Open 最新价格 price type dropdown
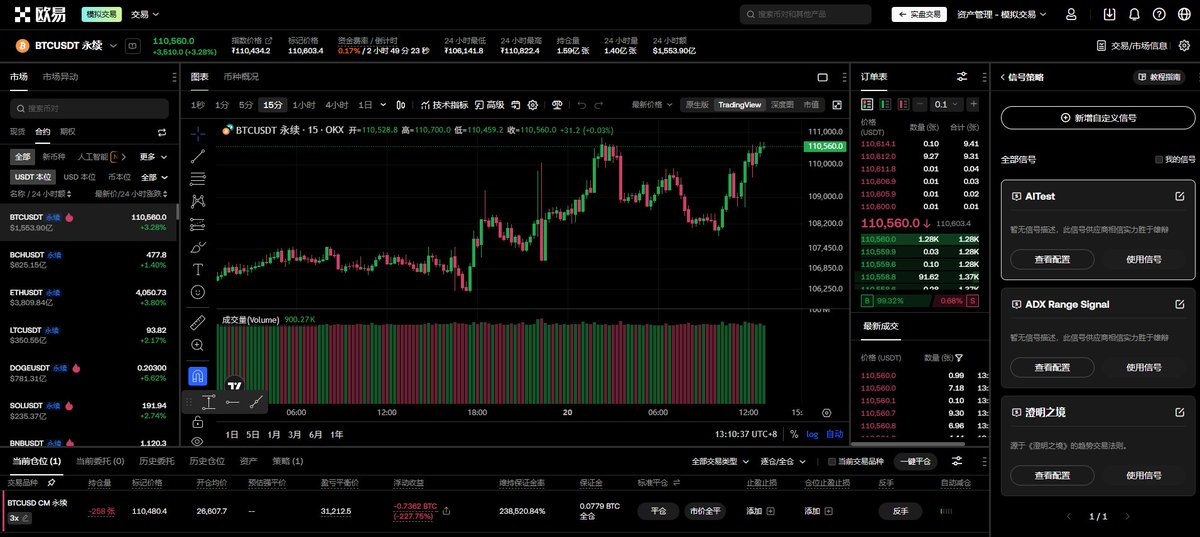1200x537 pixels. 651,104
